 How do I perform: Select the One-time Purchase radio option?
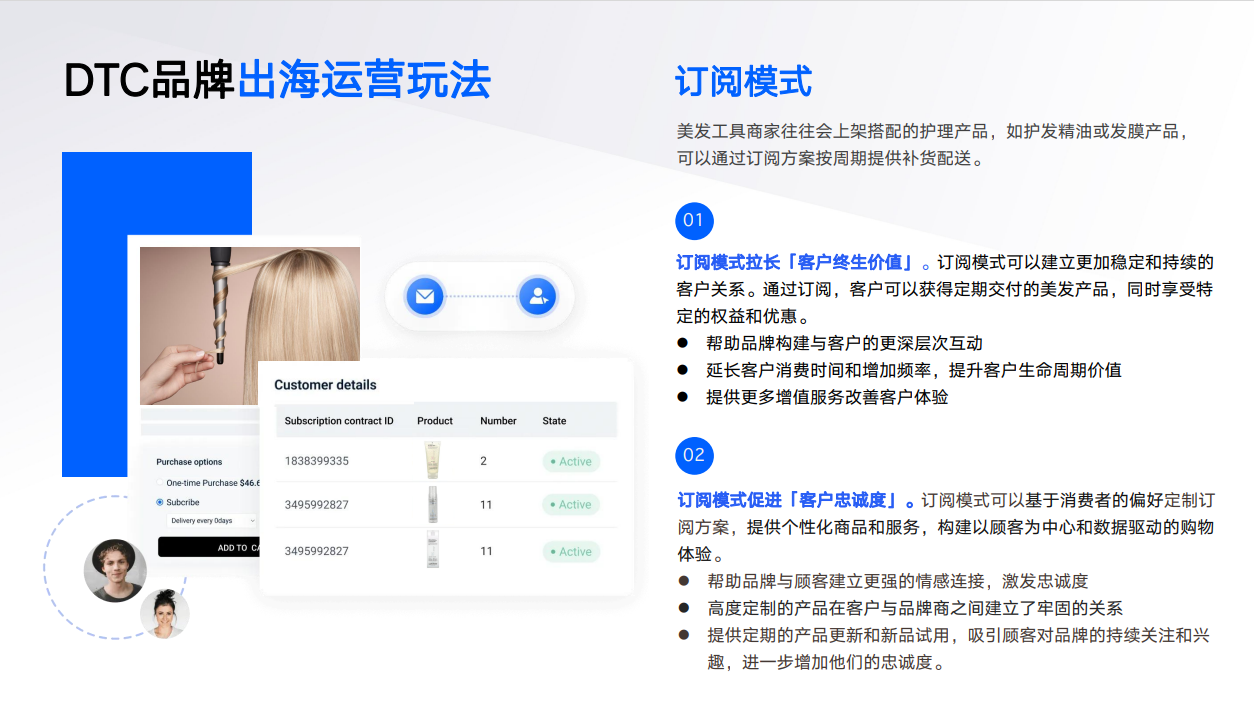[x=160, y=483]
